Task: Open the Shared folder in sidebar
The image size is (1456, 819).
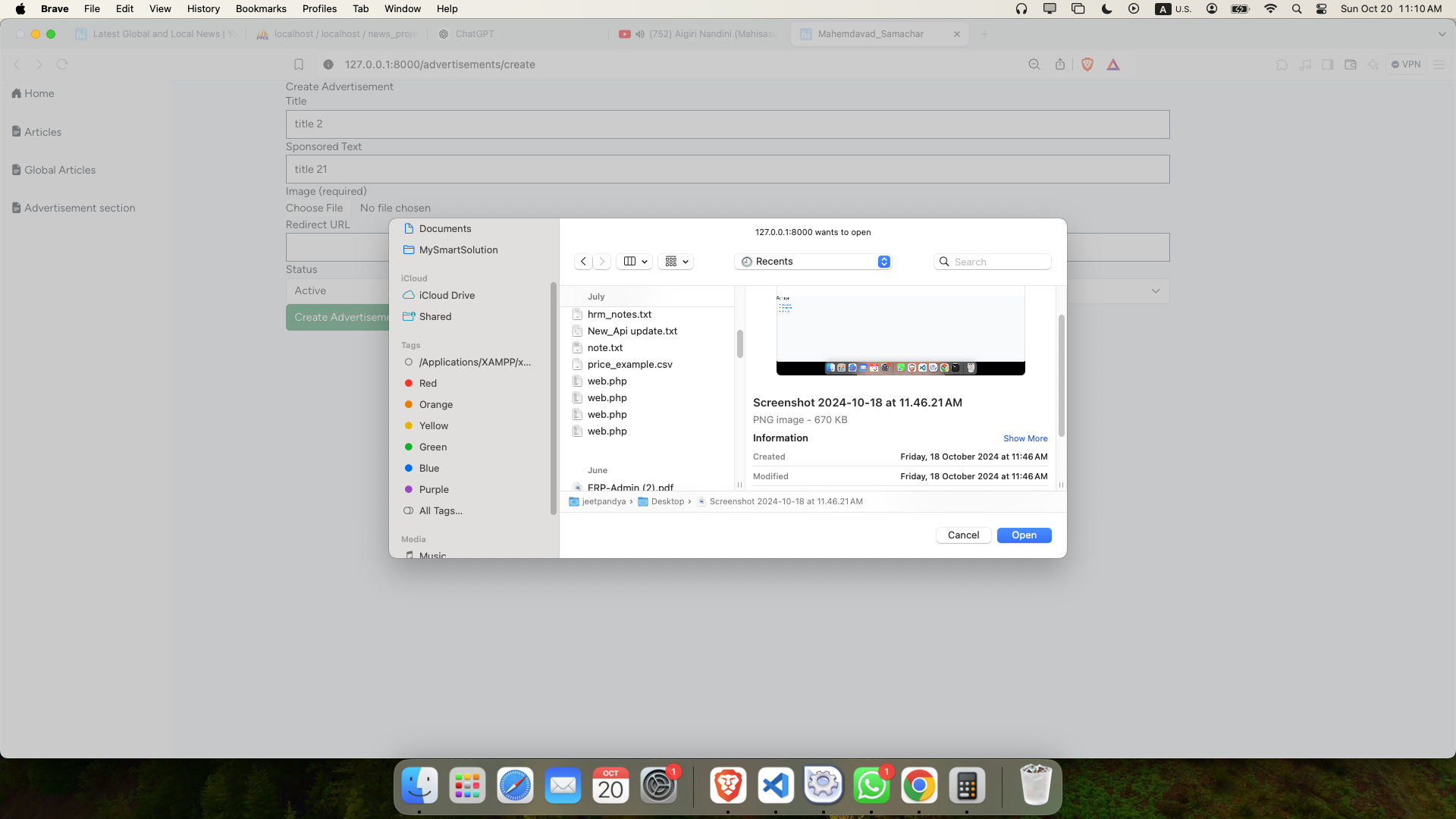Action: [435, 317]
